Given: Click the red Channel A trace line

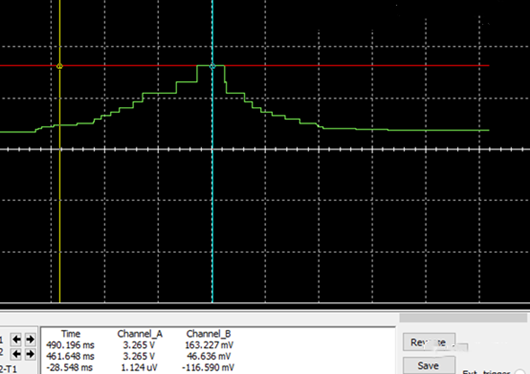Looking at the screenshot, I should [x=338, y=65].
